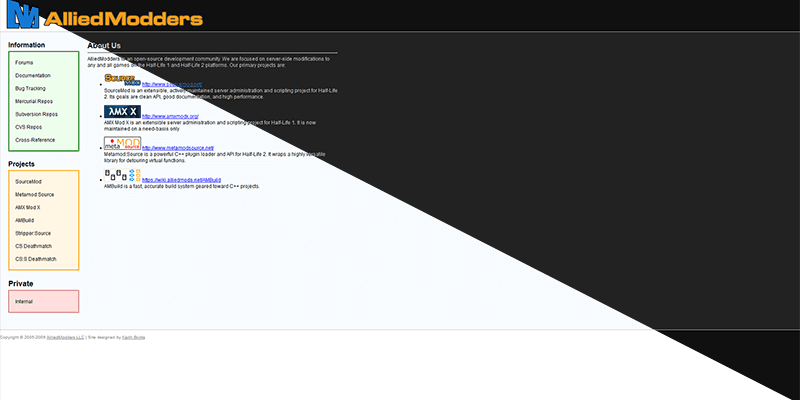Follow the http://www.sourcemod.net/ link
Viewport: 800px width, 400px height.
(172, 84)
